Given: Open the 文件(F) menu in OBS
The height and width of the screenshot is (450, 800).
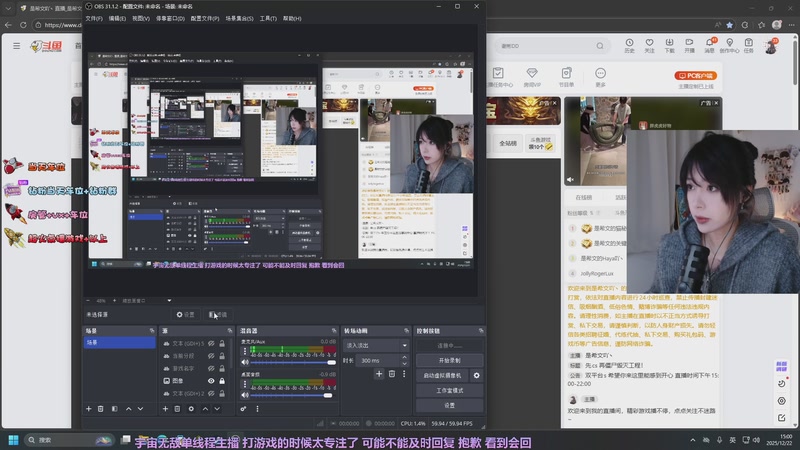Looking at the screenshot, I should click(x=94, y=18).
